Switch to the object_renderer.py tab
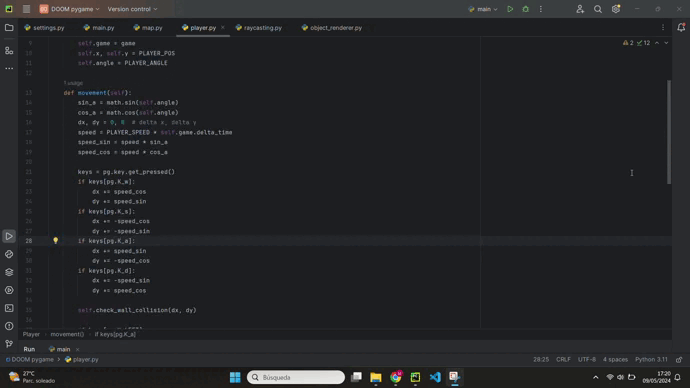The image size is (690, 388). [332, 28]
